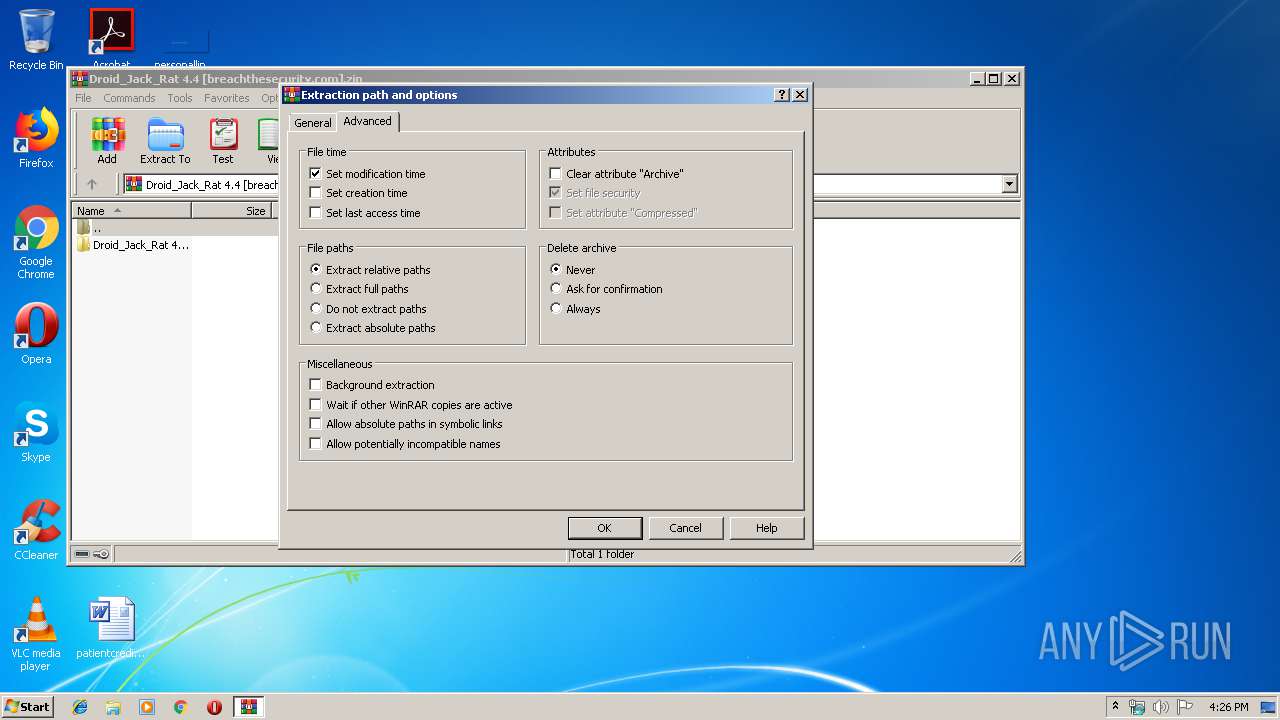Expand the WinRAR address bar dropdown
Viewport: 1280px width, 720px height.
click(1009, 184)
